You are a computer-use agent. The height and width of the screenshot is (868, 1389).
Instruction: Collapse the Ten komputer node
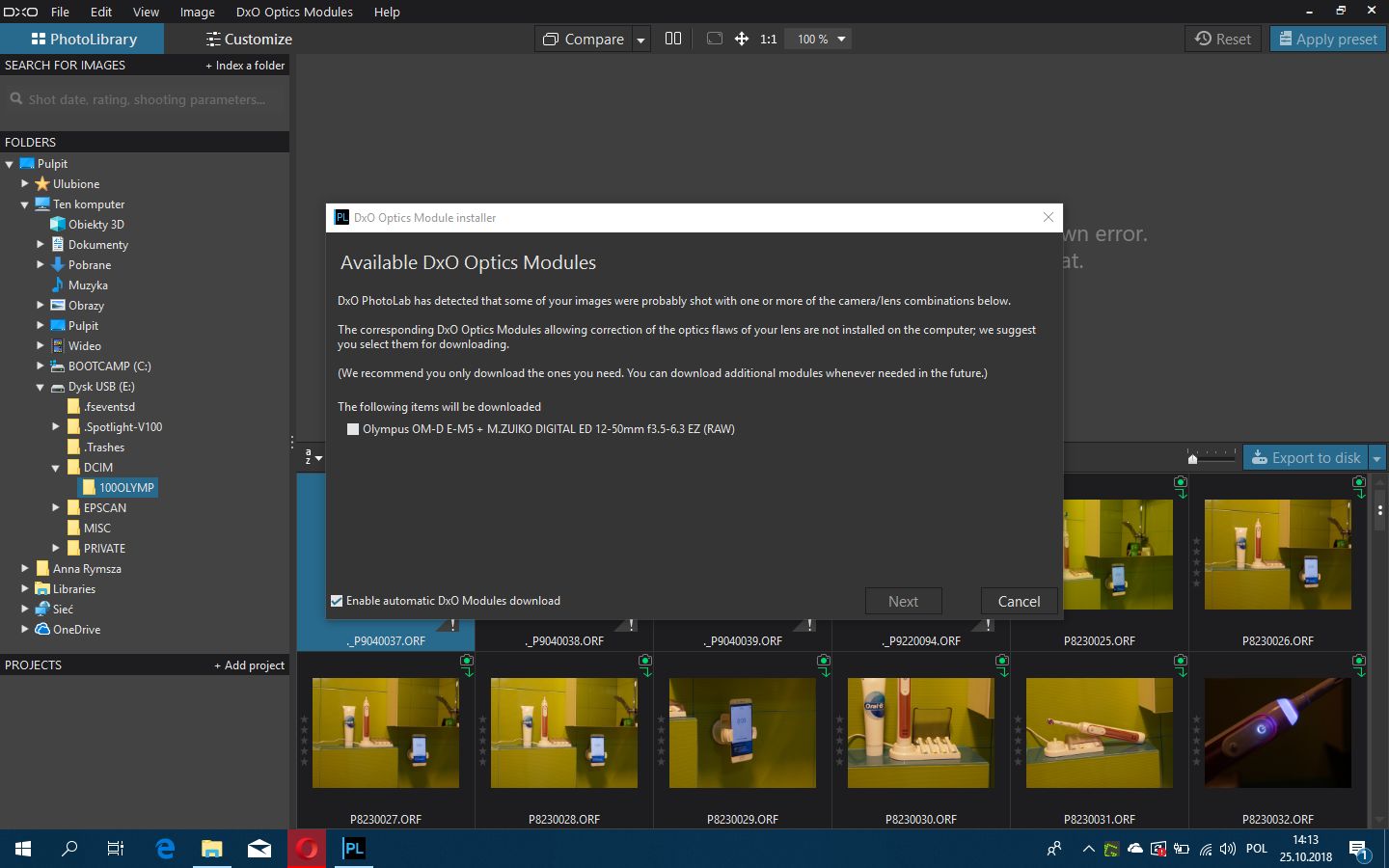(x=25, y=204)
